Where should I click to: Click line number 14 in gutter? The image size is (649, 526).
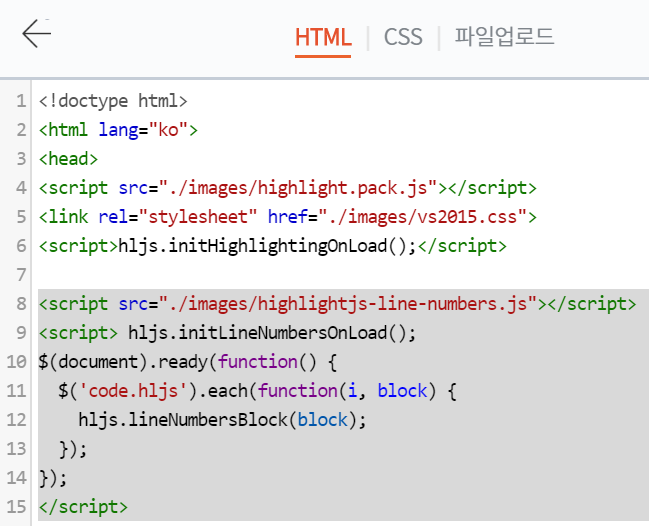17,478
